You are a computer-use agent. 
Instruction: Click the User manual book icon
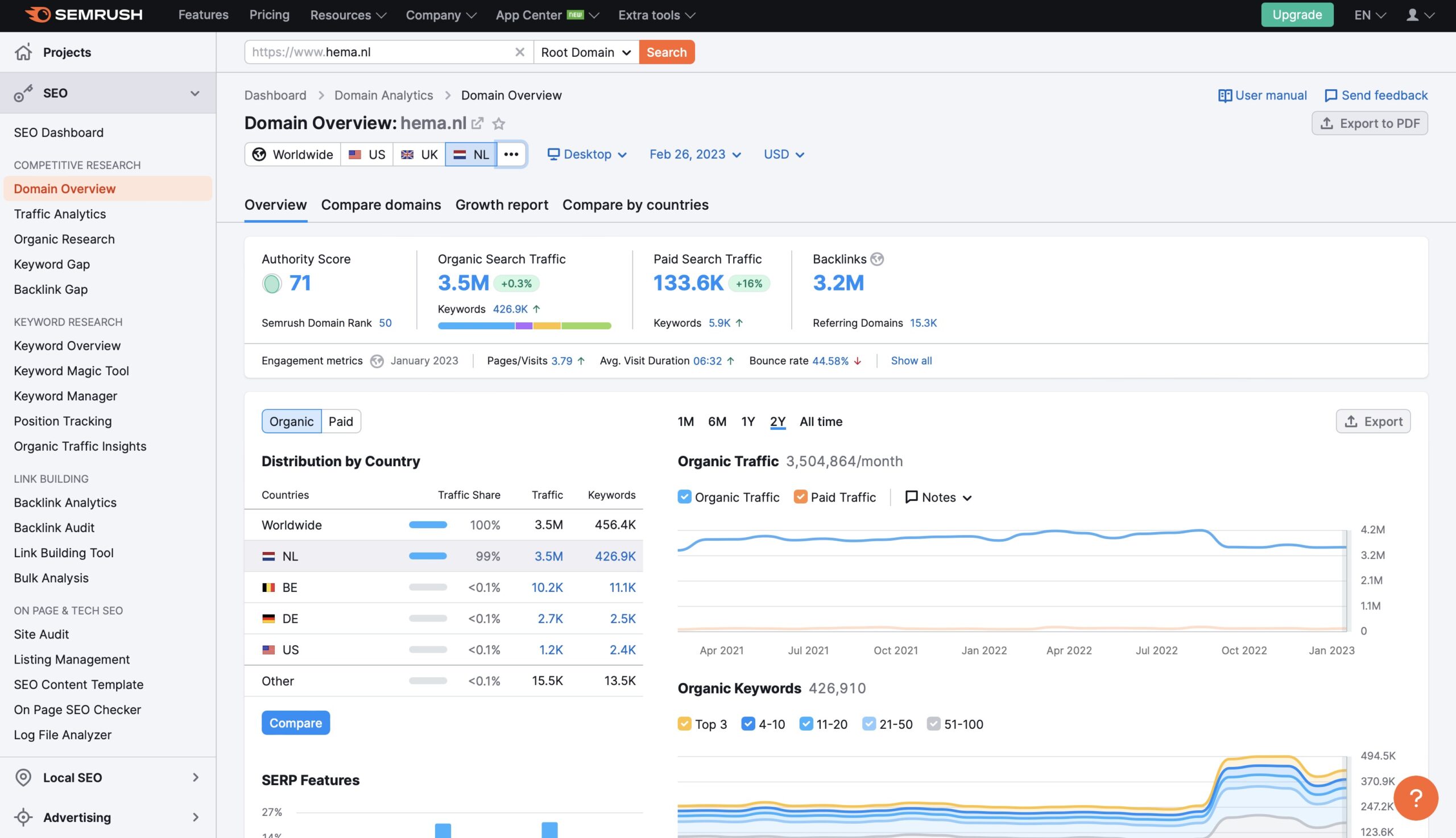point(1225,96)
